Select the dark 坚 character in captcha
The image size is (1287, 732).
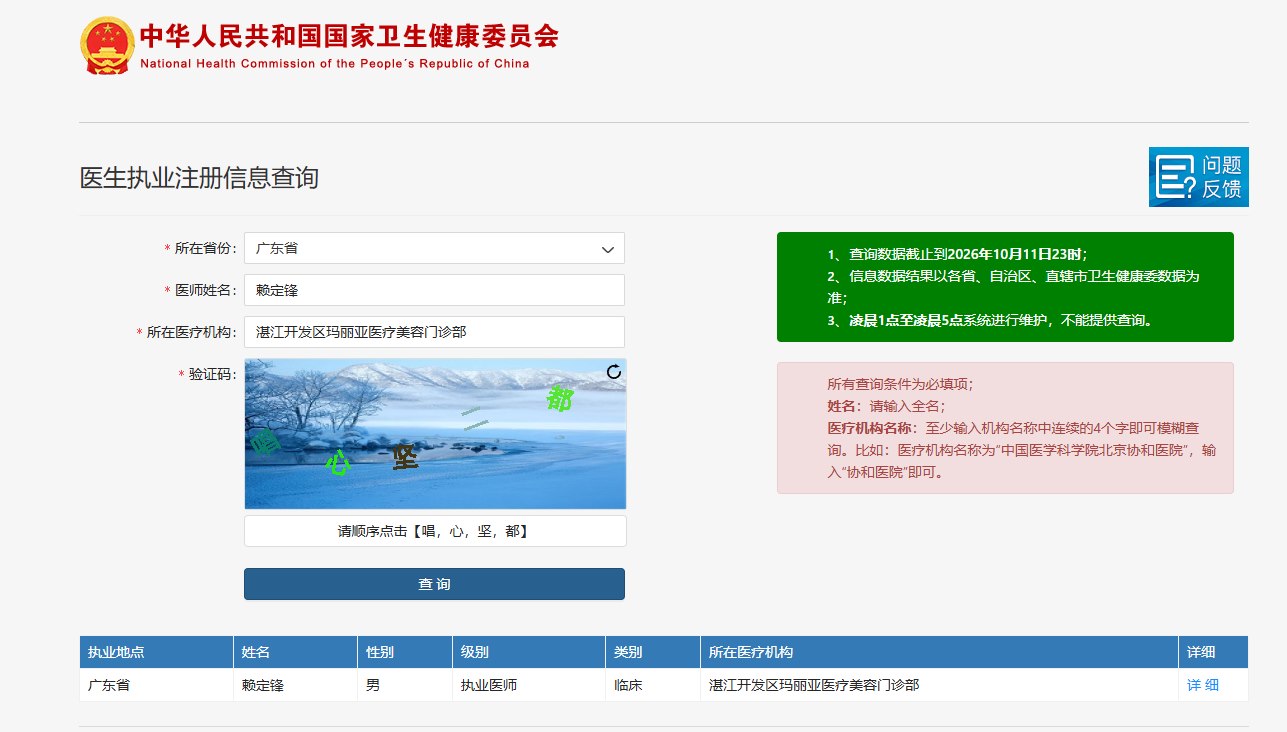pos(405,457)
